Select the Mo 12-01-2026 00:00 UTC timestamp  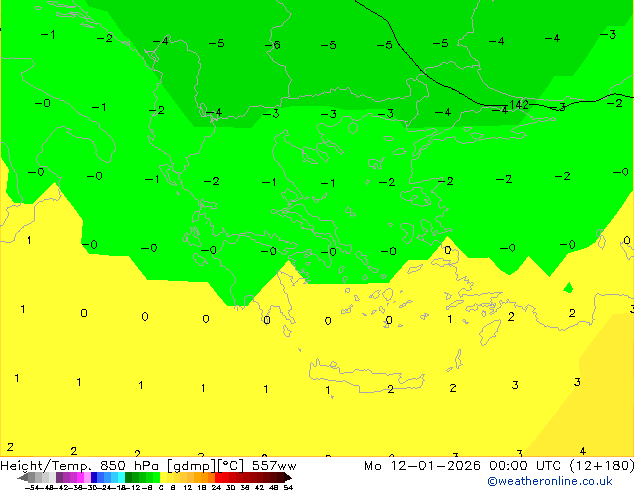[464, 466]
